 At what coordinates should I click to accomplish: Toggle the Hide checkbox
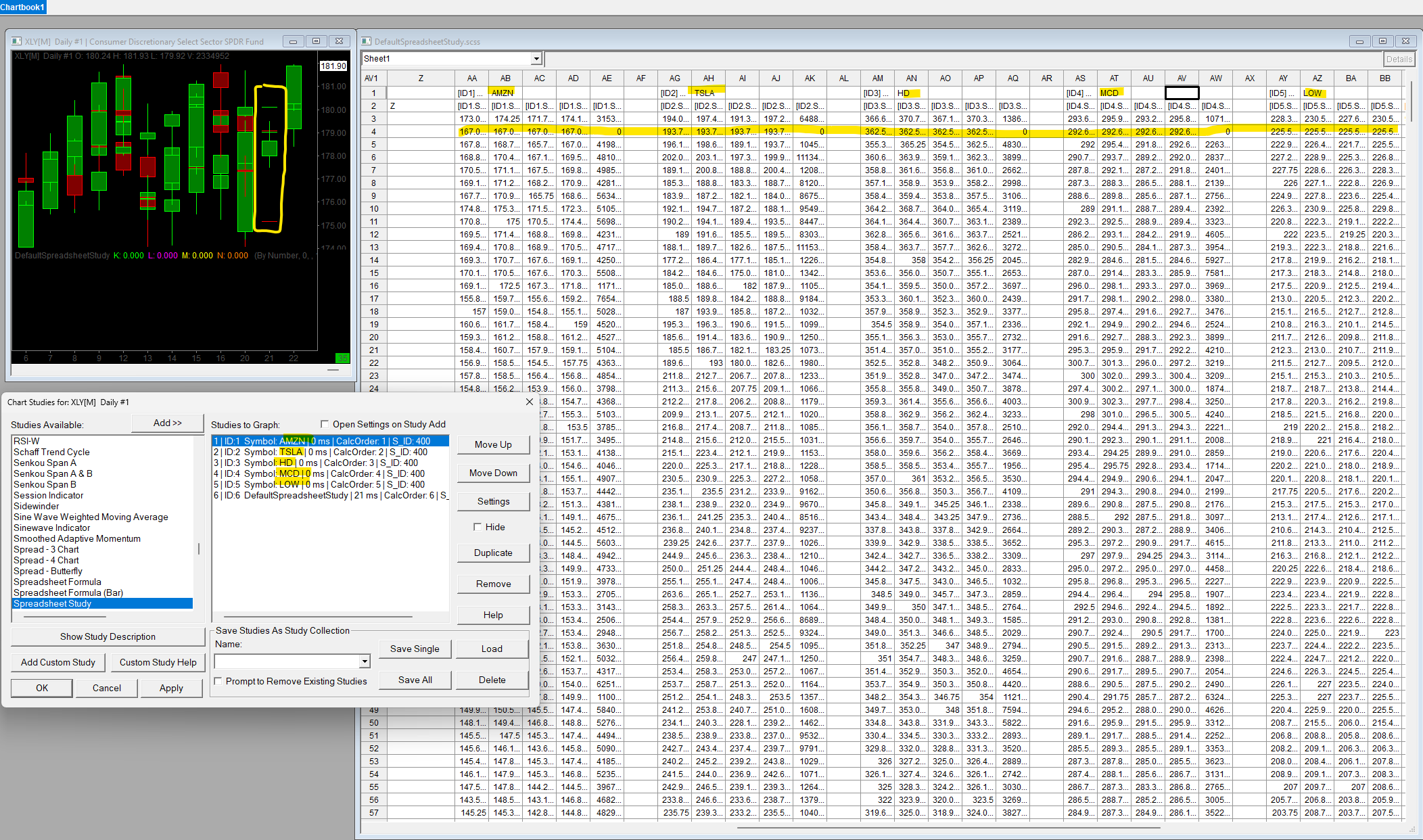(x=477, y=527)
